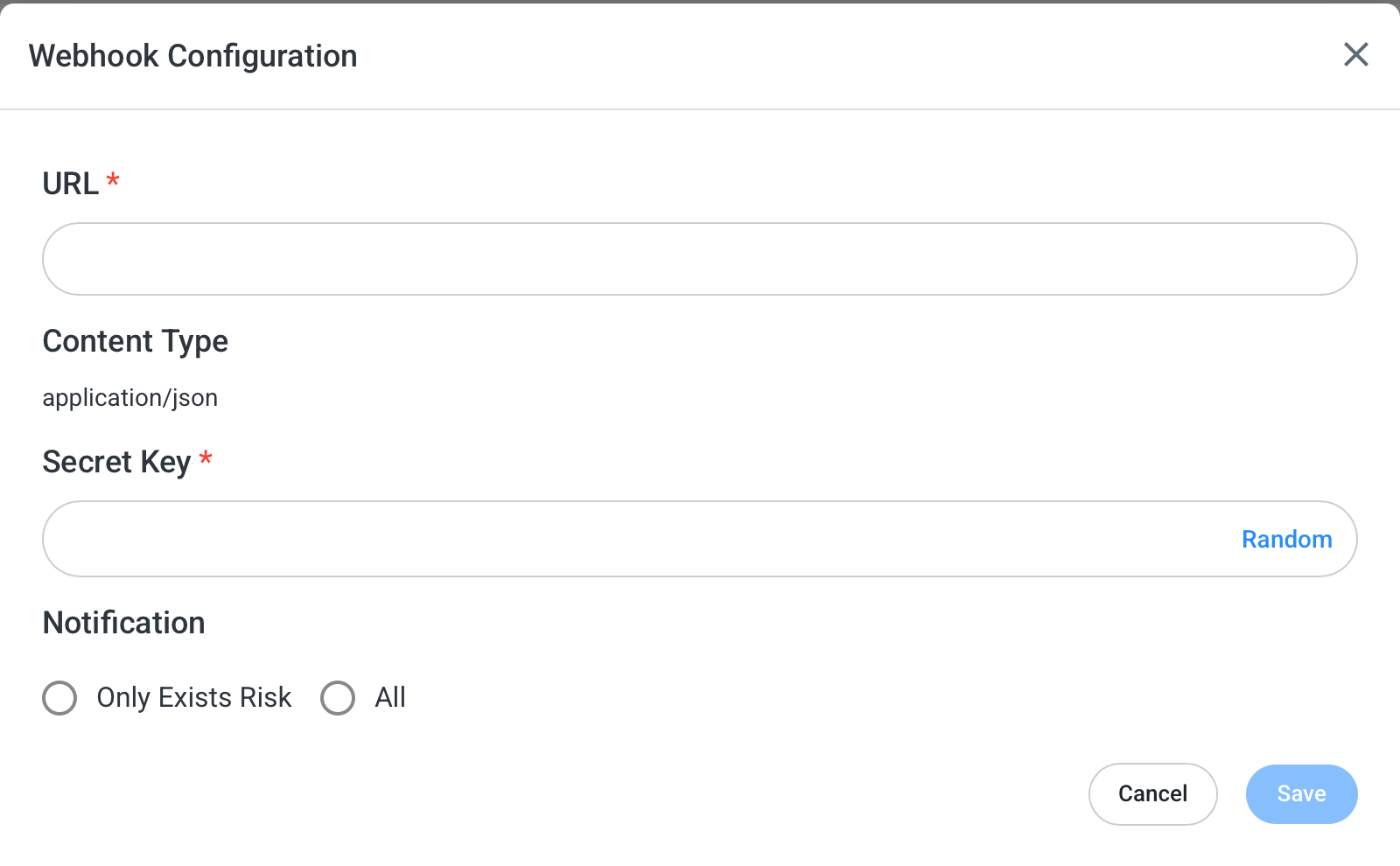Click the URL field label
The height and width of the screenshot is (866, 1400).
pos(70,184)
